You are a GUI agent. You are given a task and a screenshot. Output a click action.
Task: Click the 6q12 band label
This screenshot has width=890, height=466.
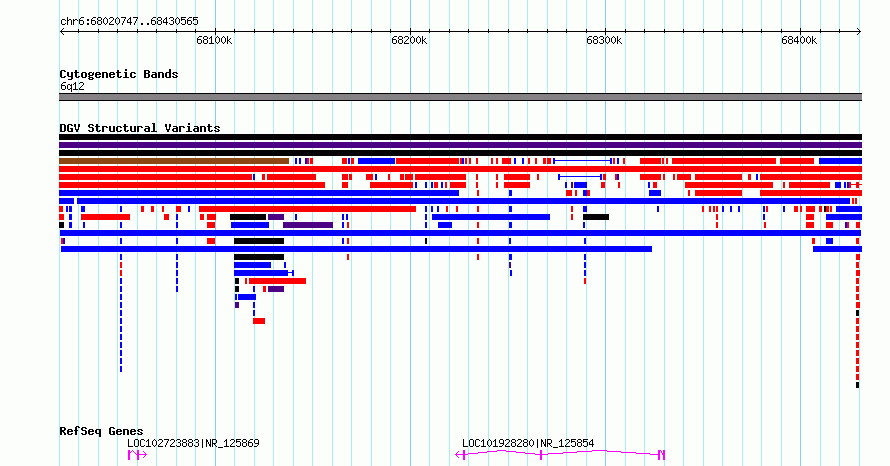coord(72,86)
